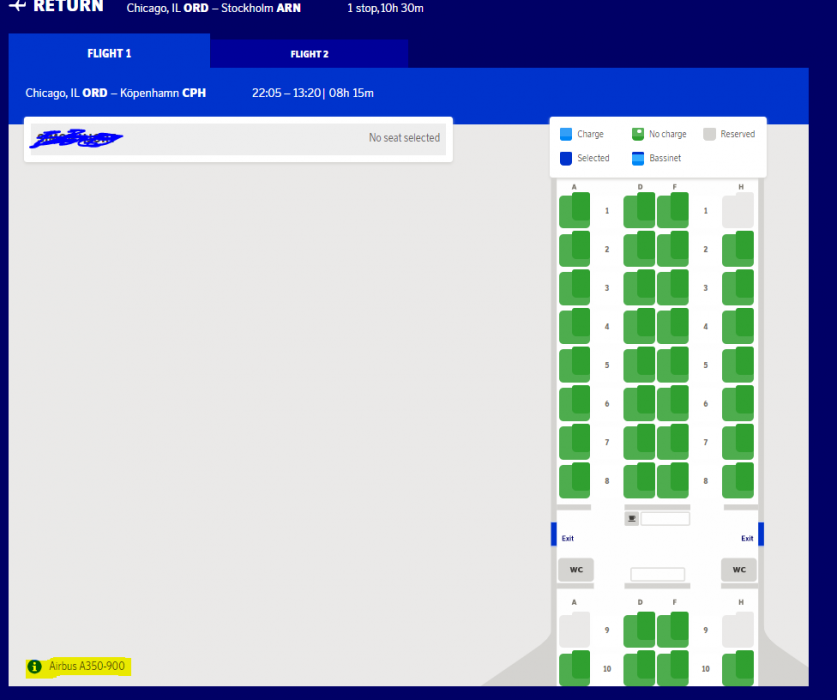Open the Flight 1 tab
This screenshot has height=700, width=837.
point(109,53)
